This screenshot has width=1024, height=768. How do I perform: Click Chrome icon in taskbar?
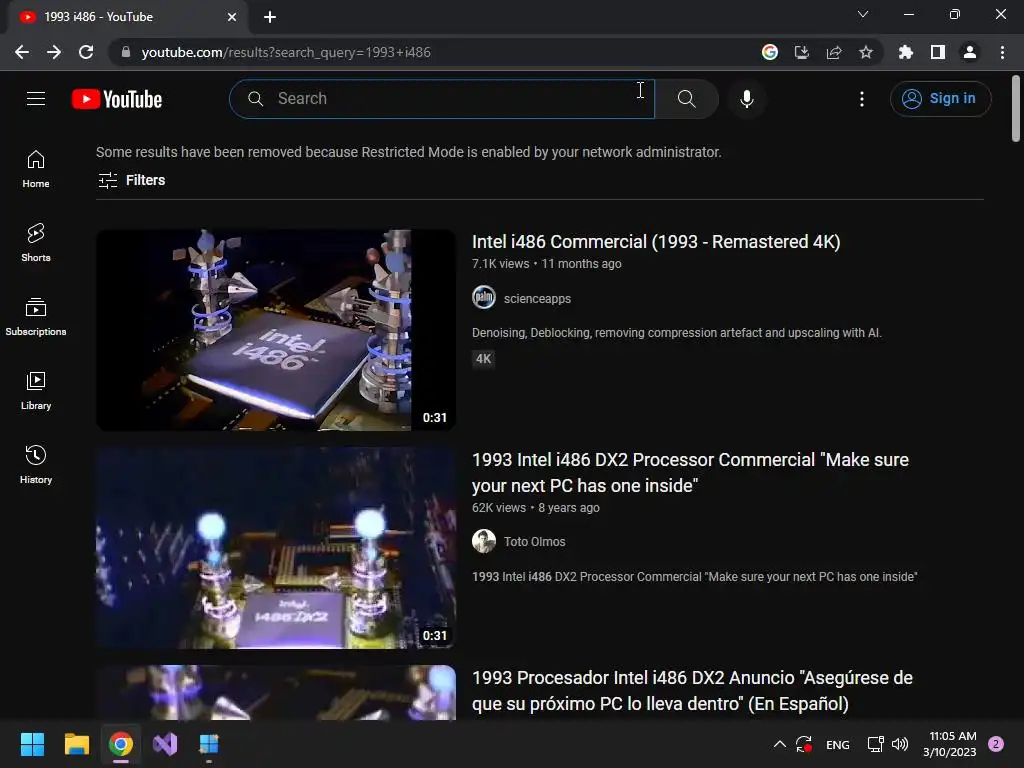click(121, 744)
